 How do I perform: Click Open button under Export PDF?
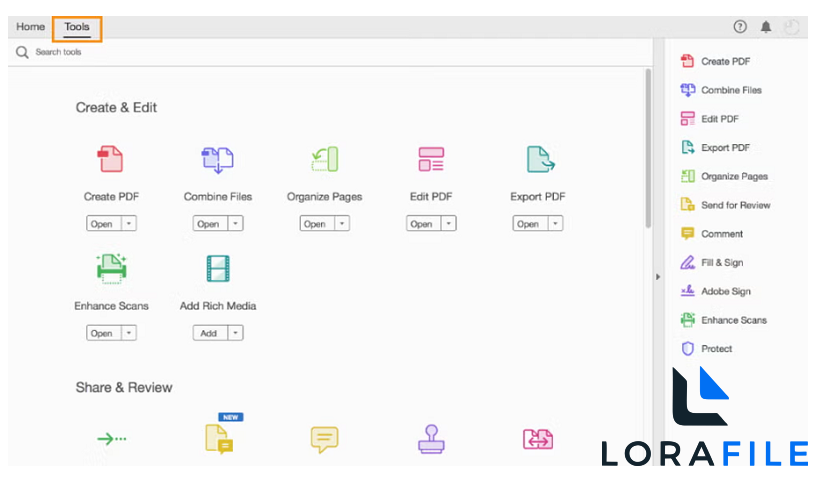(x=531, y=223)
